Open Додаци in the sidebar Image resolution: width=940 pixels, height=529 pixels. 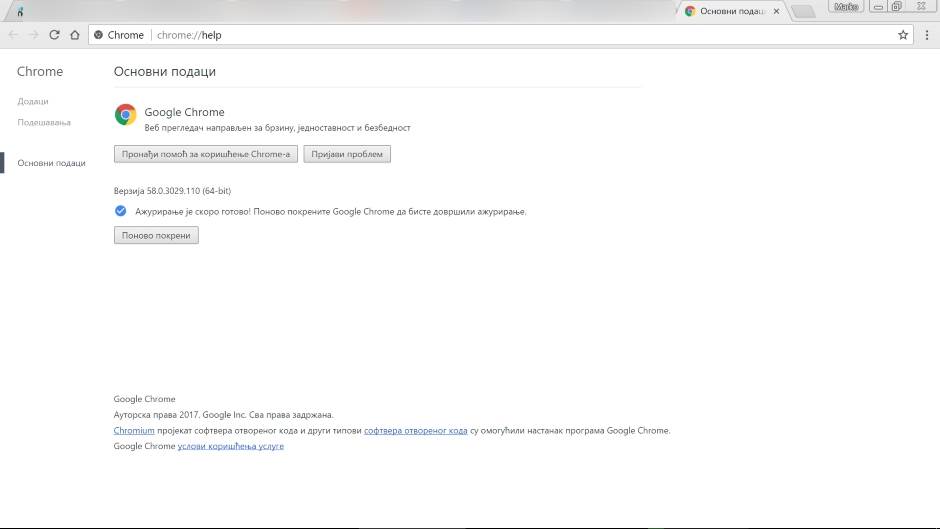tap(33, 101)
